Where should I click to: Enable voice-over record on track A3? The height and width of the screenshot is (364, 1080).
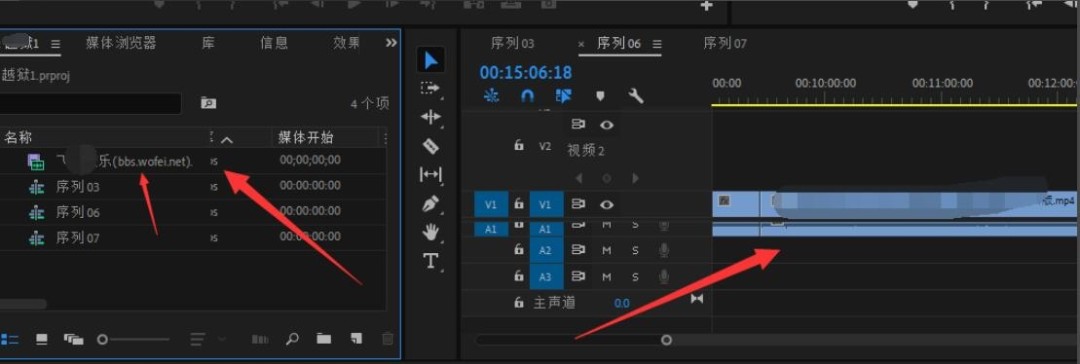tap(664, 276)
